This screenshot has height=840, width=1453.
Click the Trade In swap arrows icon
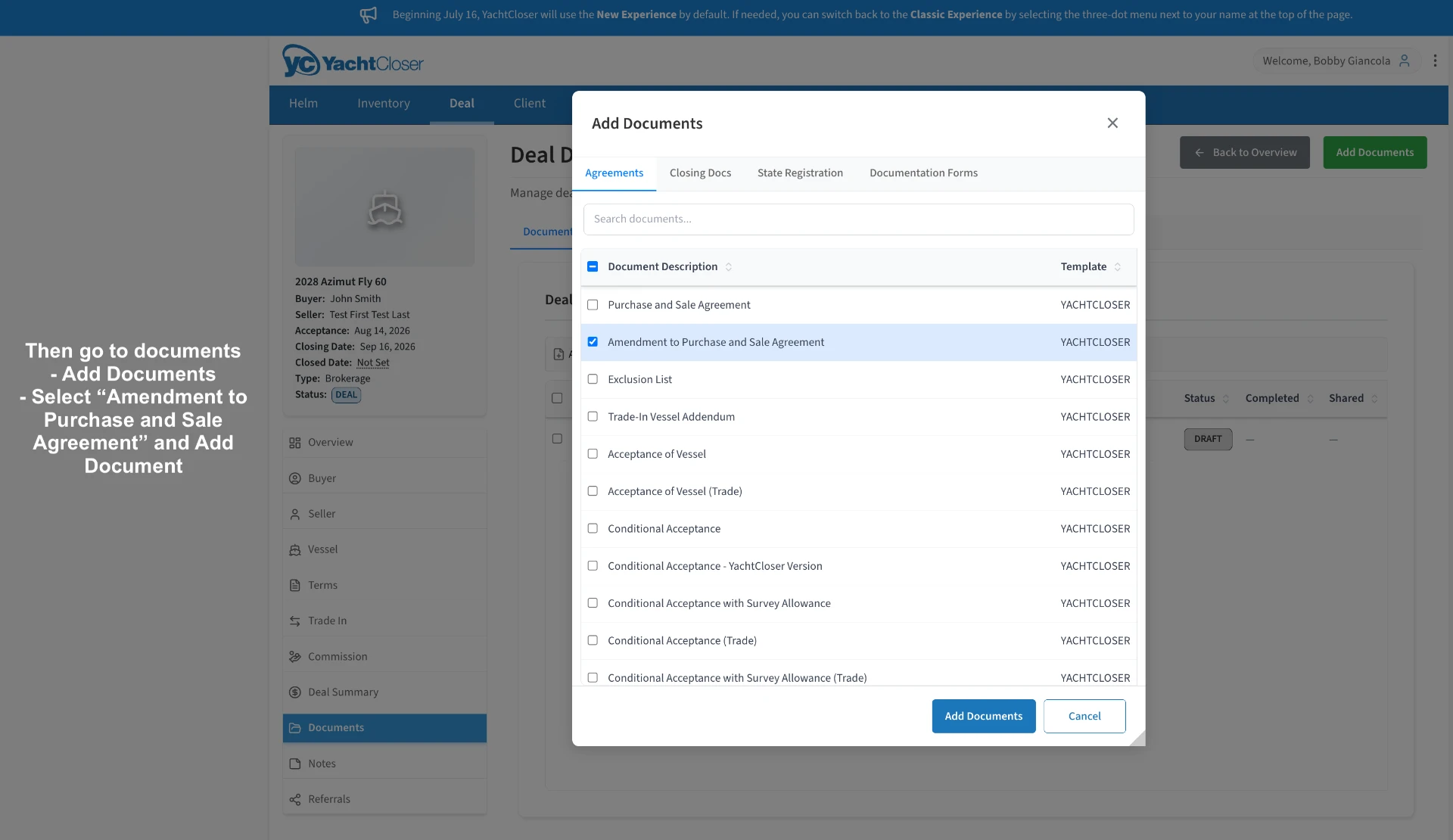[x=295, y=621]
